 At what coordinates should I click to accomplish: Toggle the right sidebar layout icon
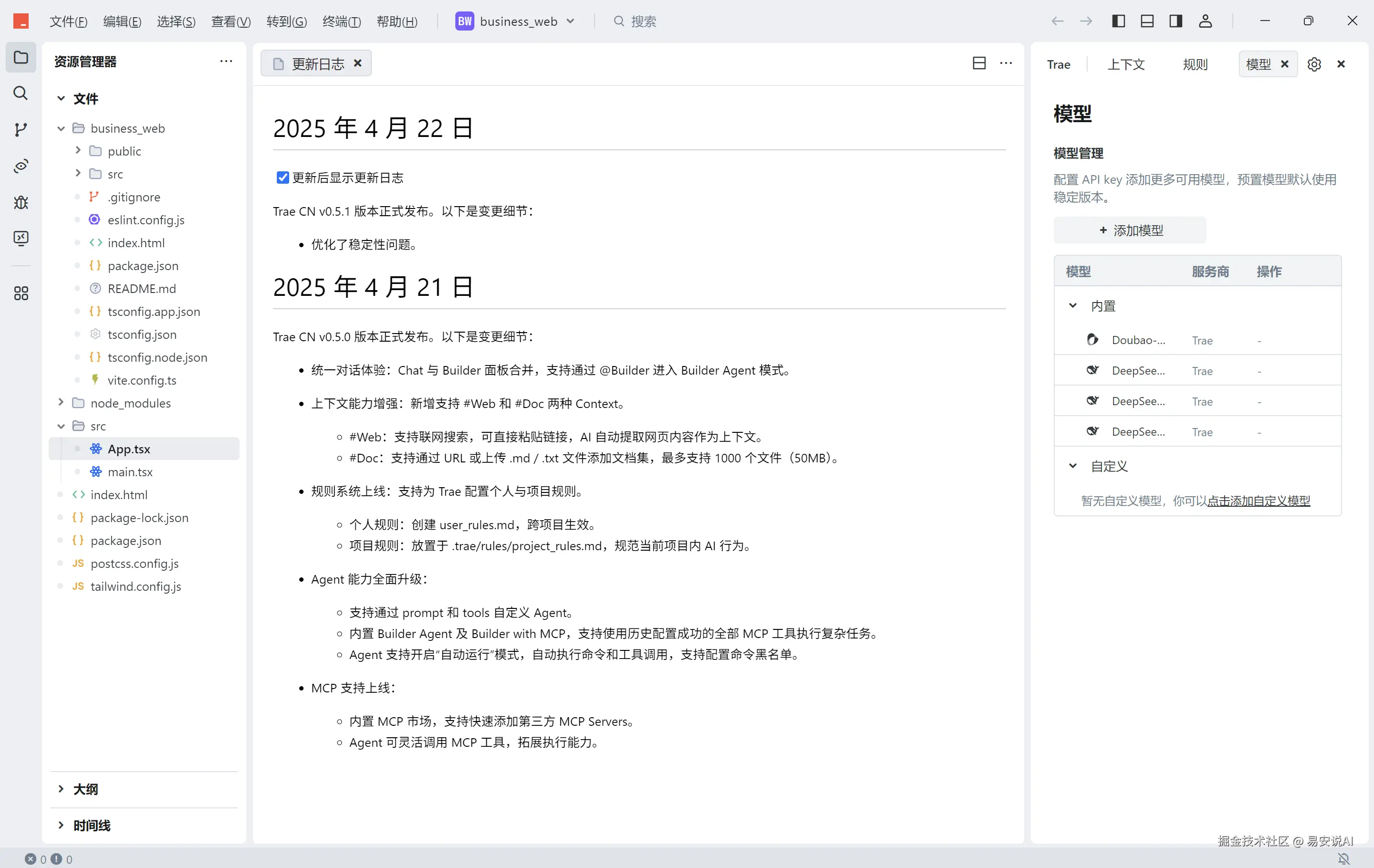click(1175, 21)
